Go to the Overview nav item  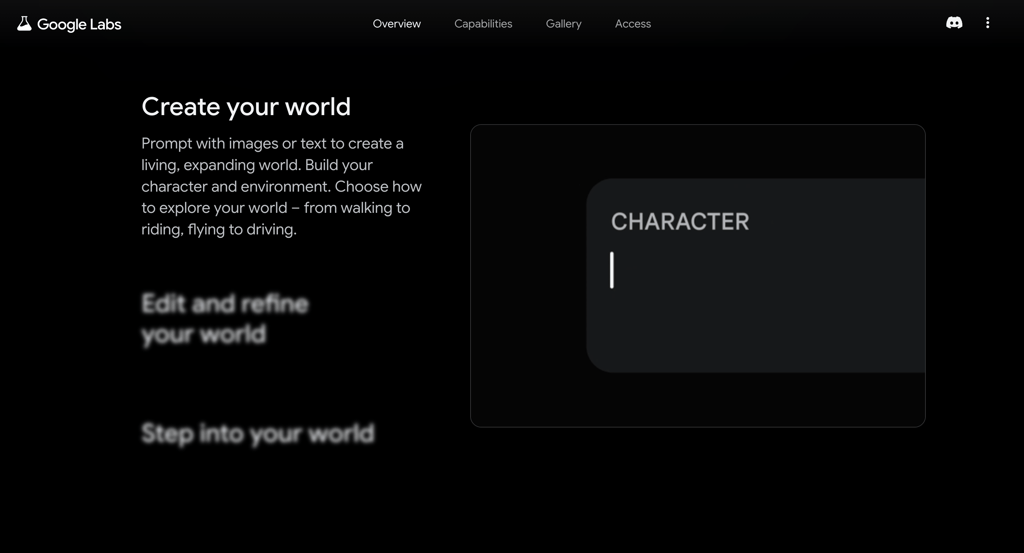click(x=396, y=24)
